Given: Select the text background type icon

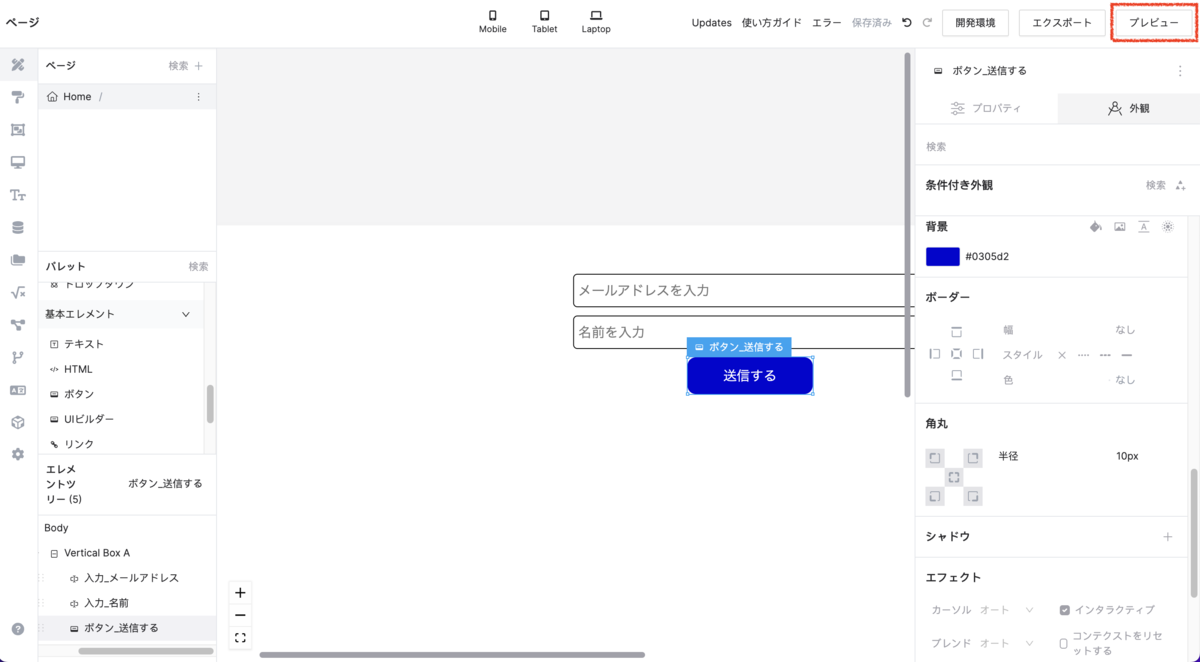Looking at the screenshot, I should (1144, 227).
